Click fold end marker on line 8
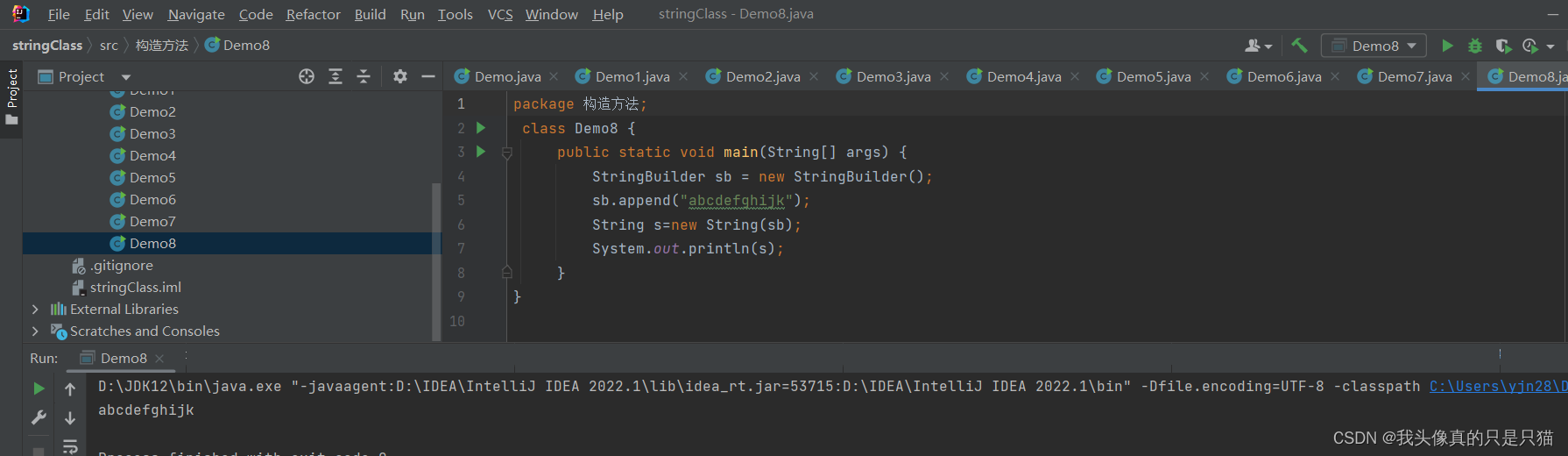This screenshot has width=1568, height=456. point(506,273)
